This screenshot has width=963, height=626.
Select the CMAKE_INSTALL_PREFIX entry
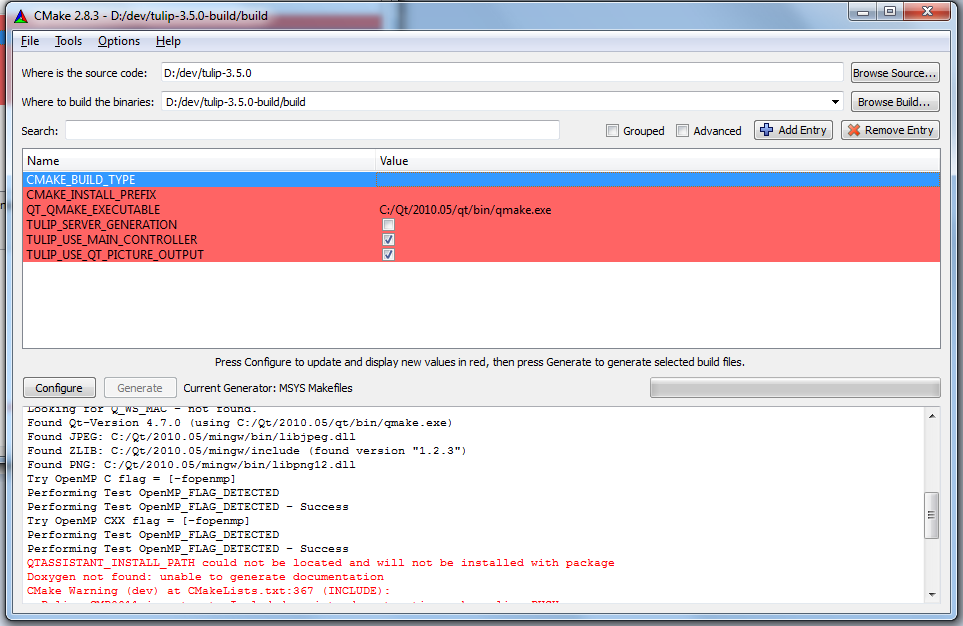pyautogui.click(x=92, y=195)
